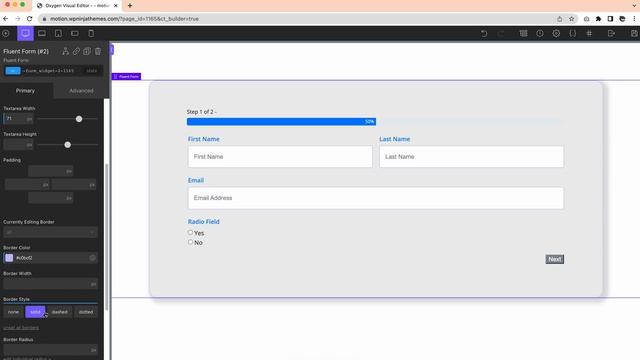Screen dimensions: 640x360
Task: Click the unset all borders link
Action: pyautogui.click(x=21, y=328)
